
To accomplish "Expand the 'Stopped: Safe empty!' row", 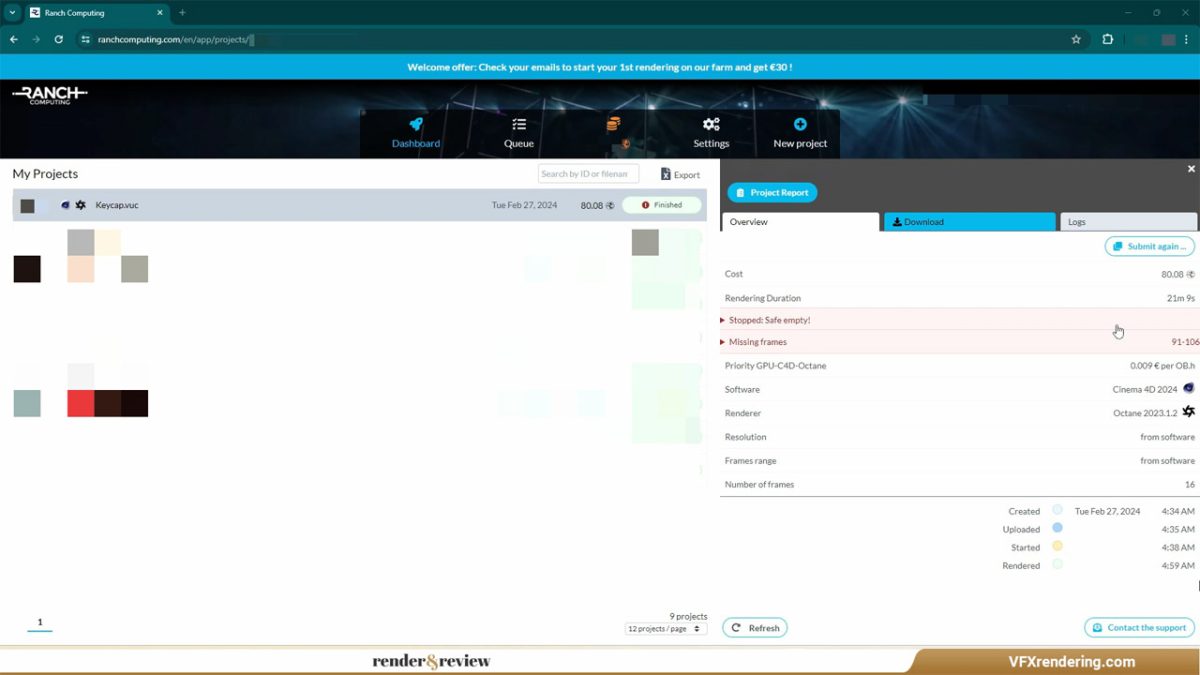I will click(723, 320).
